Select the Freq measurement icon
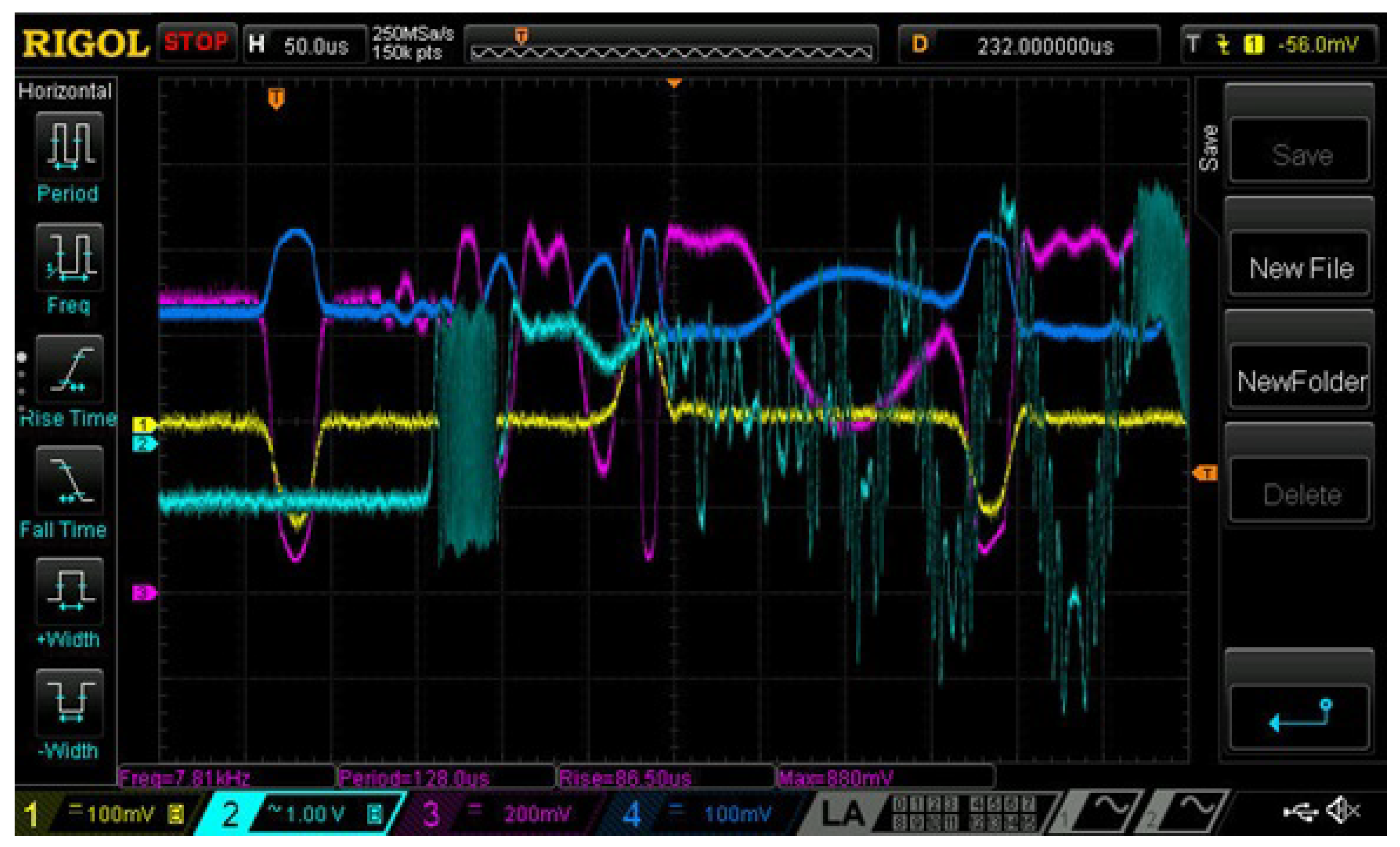This screenshot has width=1400, height=847. pyautogui.click(x=69, y=257)
